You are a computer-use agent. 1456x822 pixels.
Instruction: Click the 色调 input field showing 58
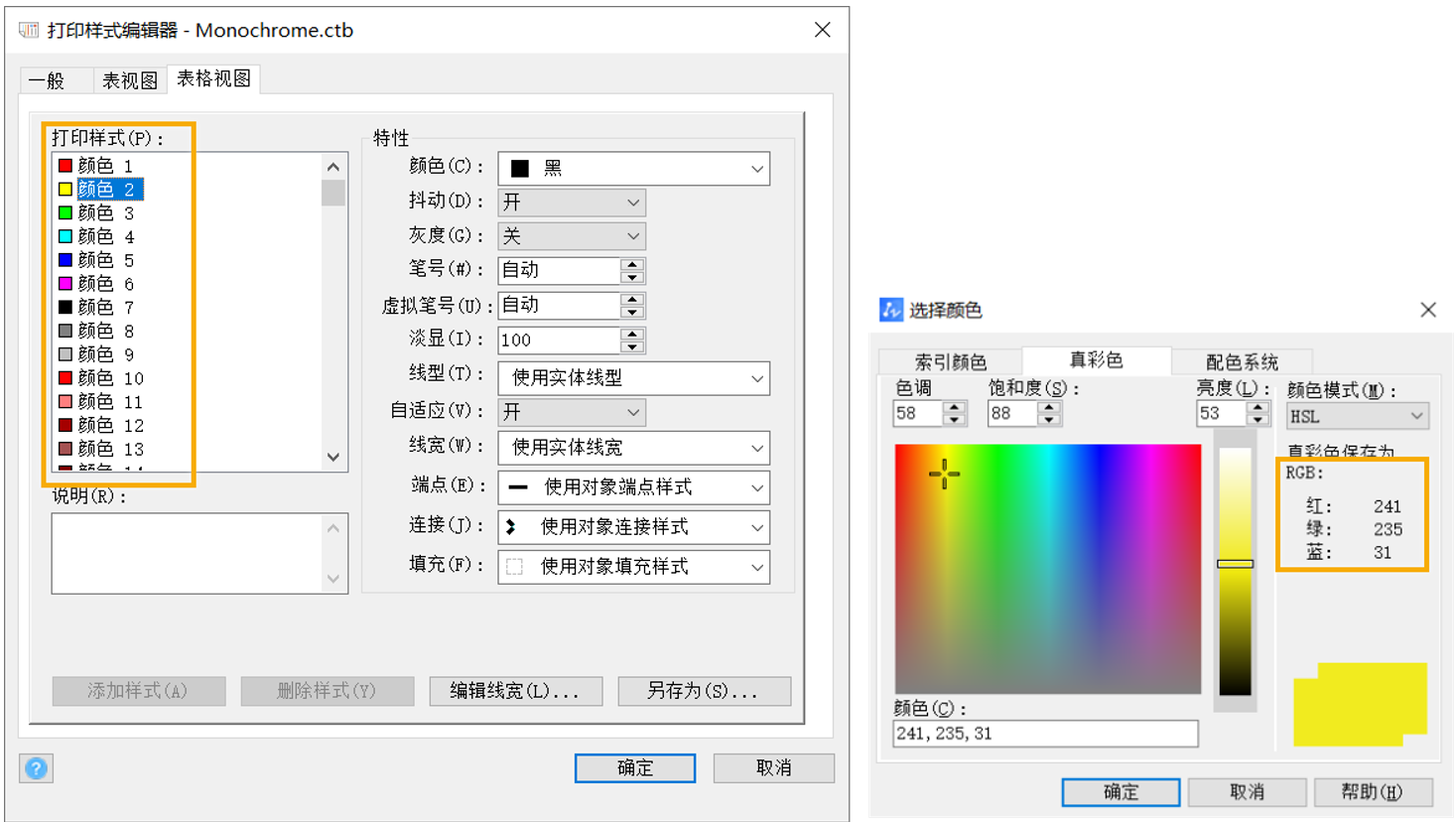coord(918,414)
